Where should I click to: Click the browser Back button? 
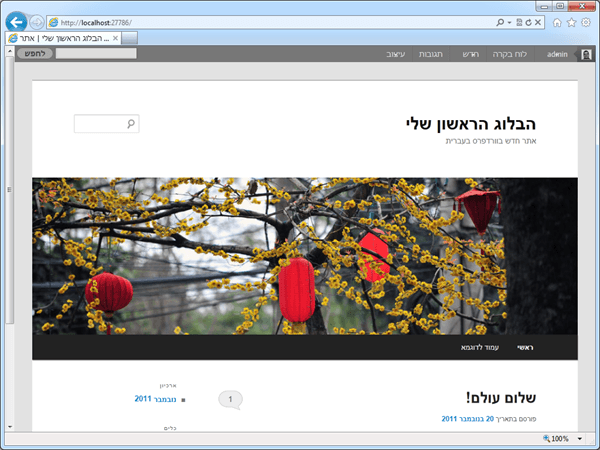[16, 22]
